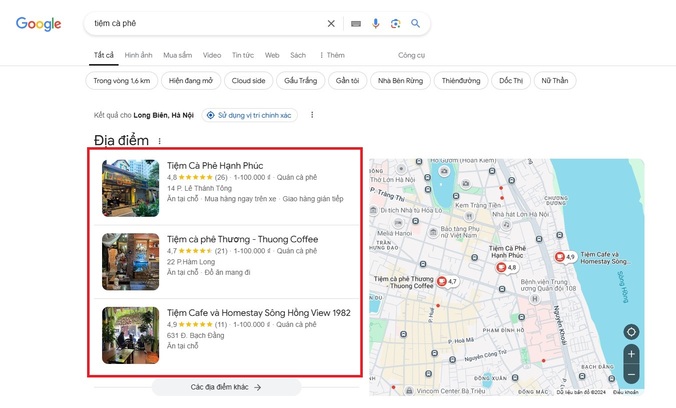The width and height of the screenshot is (676, 408).
Task: Click 'Di tích Nhà tù Hỏa Lò' marker
Action: coord(374,210)
